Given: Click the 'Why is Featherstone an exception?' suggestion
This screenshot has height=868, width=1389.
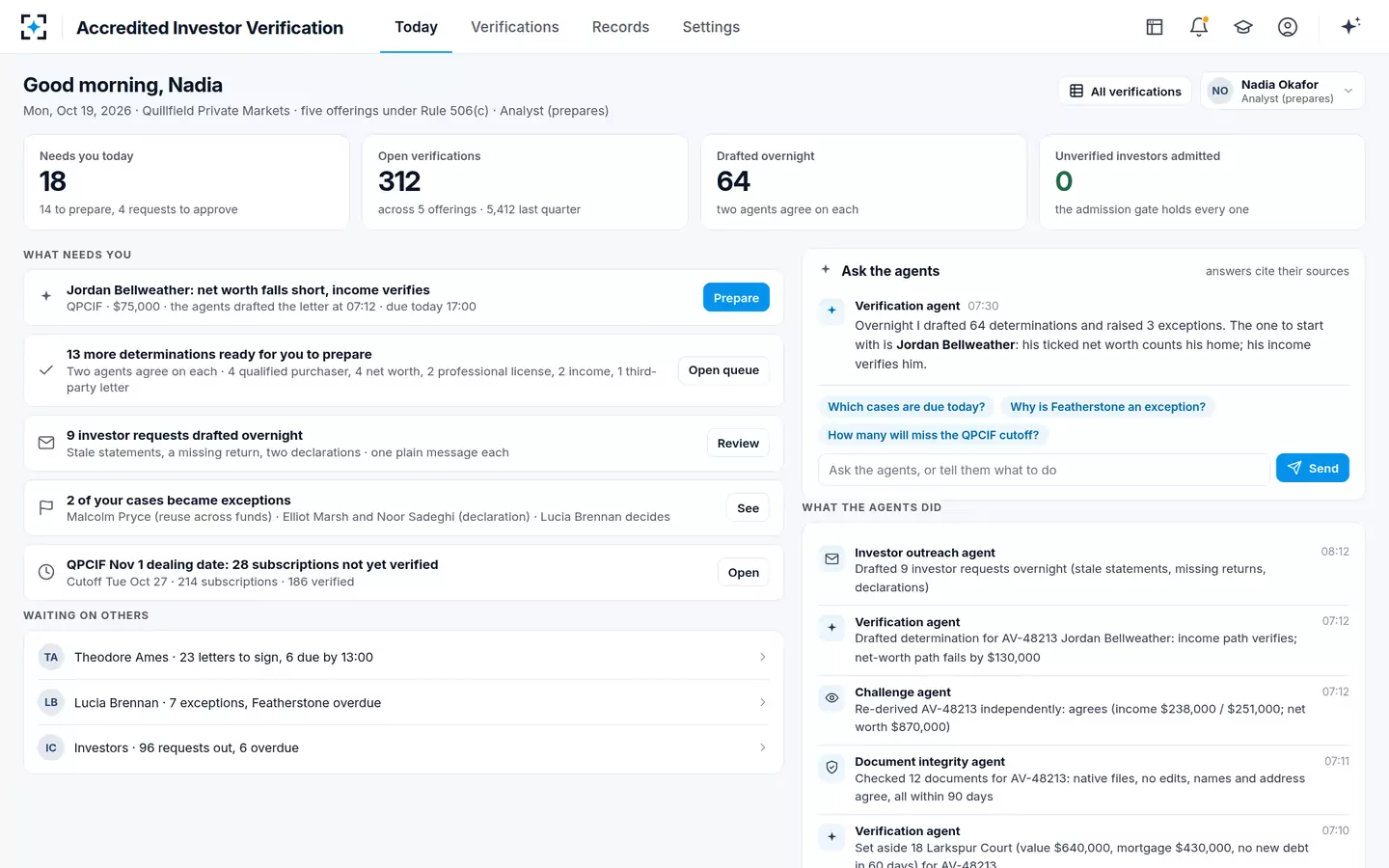Looking at the screenshot, I should coord(1107,407).
